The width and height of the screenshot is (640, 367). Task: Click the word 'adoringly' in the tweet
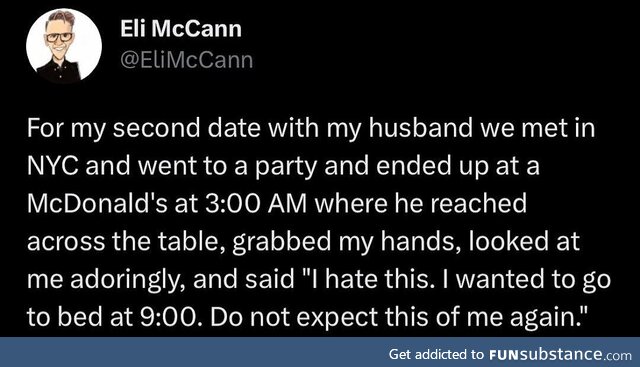point(125,281)
